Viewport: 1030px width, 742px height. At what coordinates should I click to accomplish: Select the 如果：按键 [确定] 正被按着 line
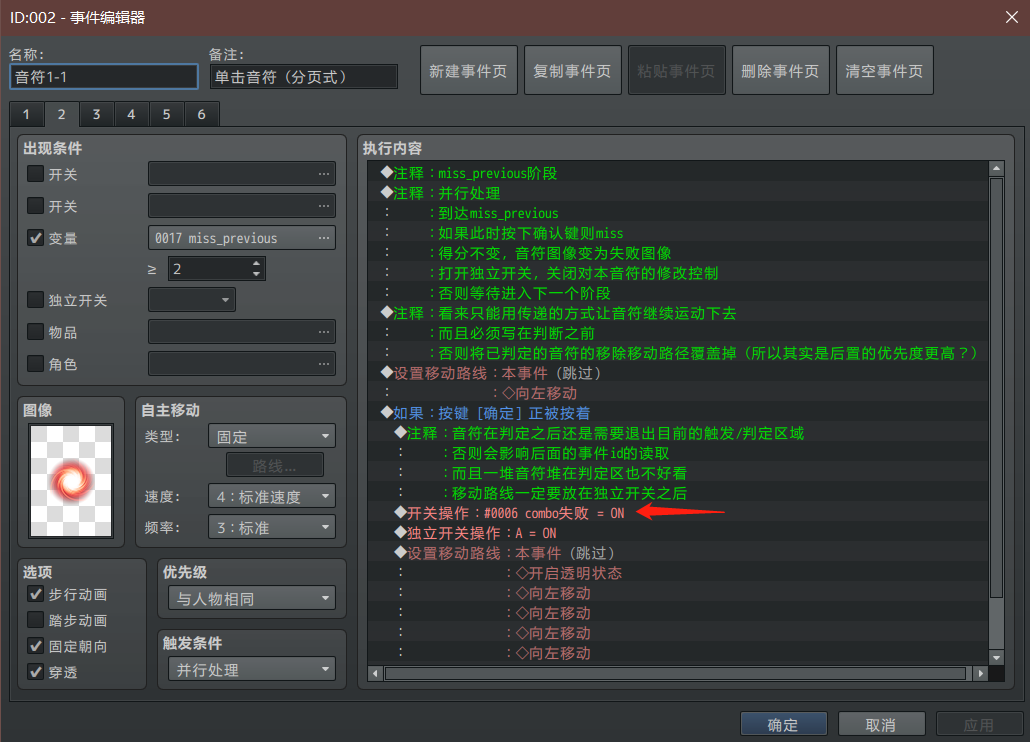click(x=678, y=413)
